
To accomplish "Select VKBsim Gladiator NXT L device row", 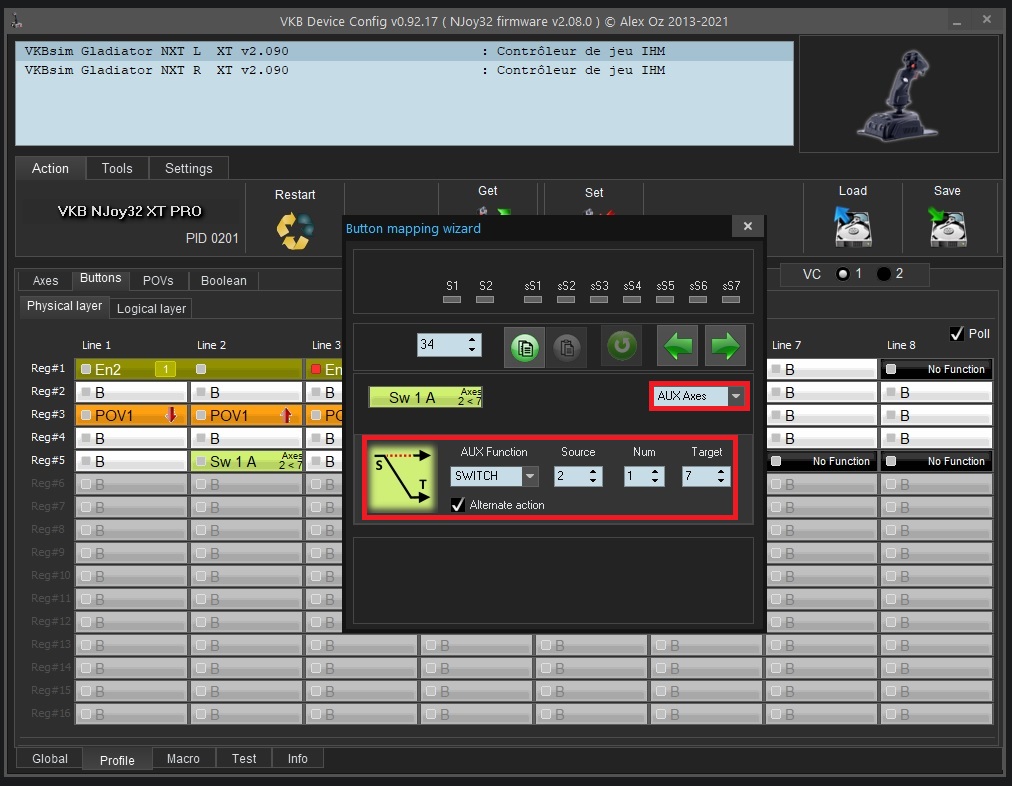I will click(404, 52).
